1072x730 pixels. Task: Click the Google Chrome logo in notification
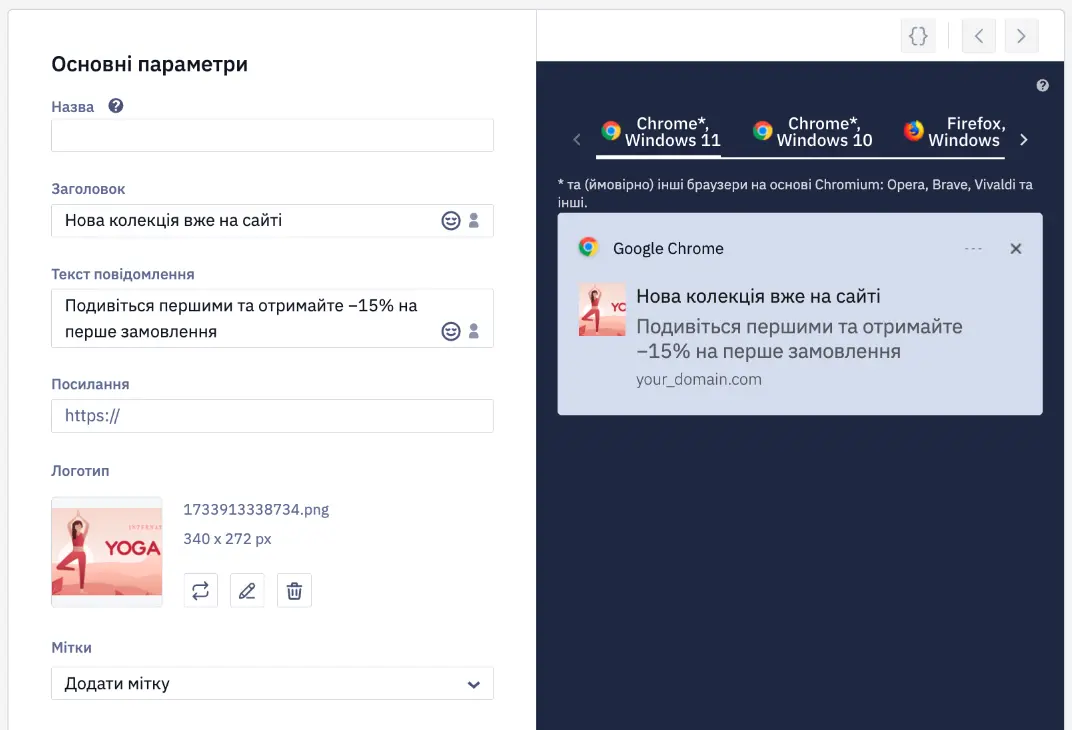(588, 247)
